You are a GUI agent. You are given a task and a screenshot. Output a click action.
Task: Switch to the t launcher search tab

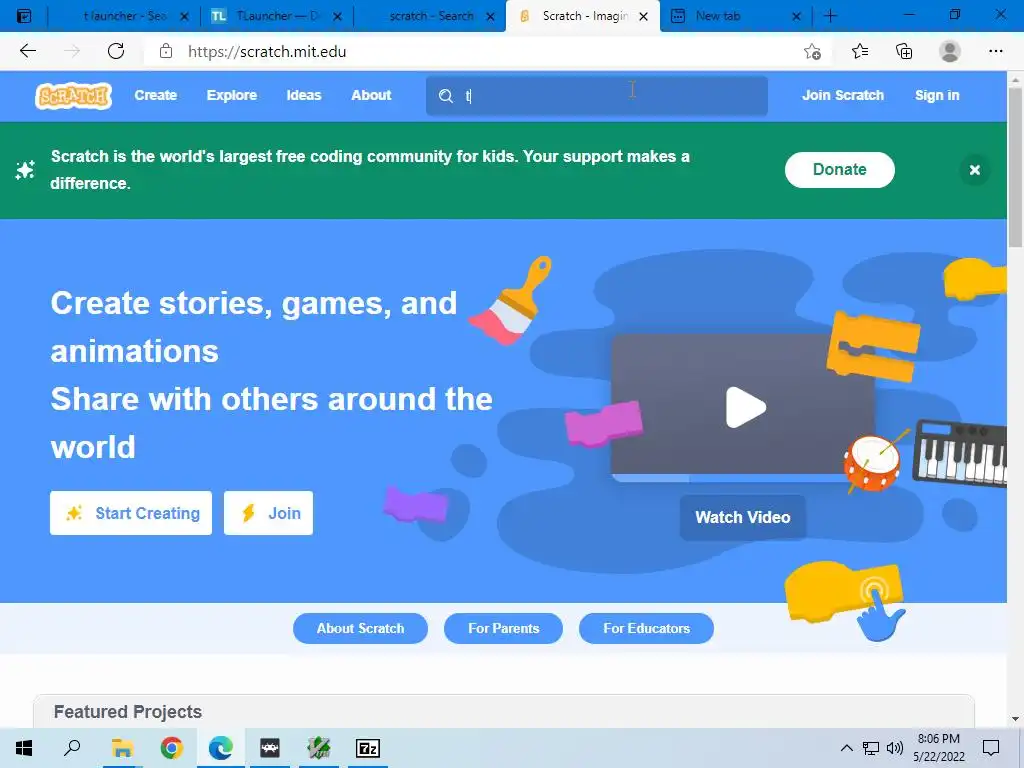pos(124,16)
